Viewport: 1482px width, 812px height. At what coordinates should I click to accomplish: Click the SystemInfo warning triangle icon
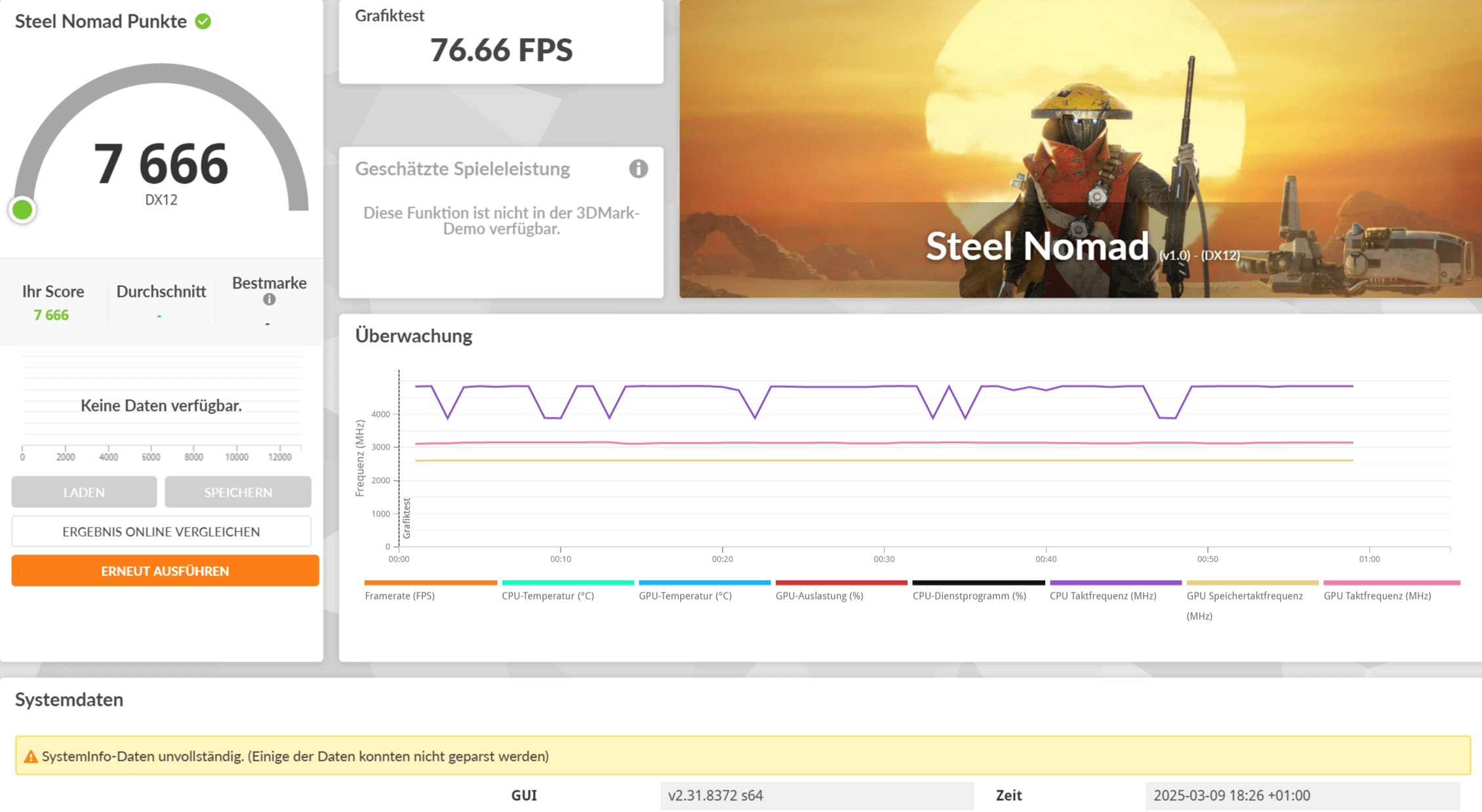click(30, 757)
